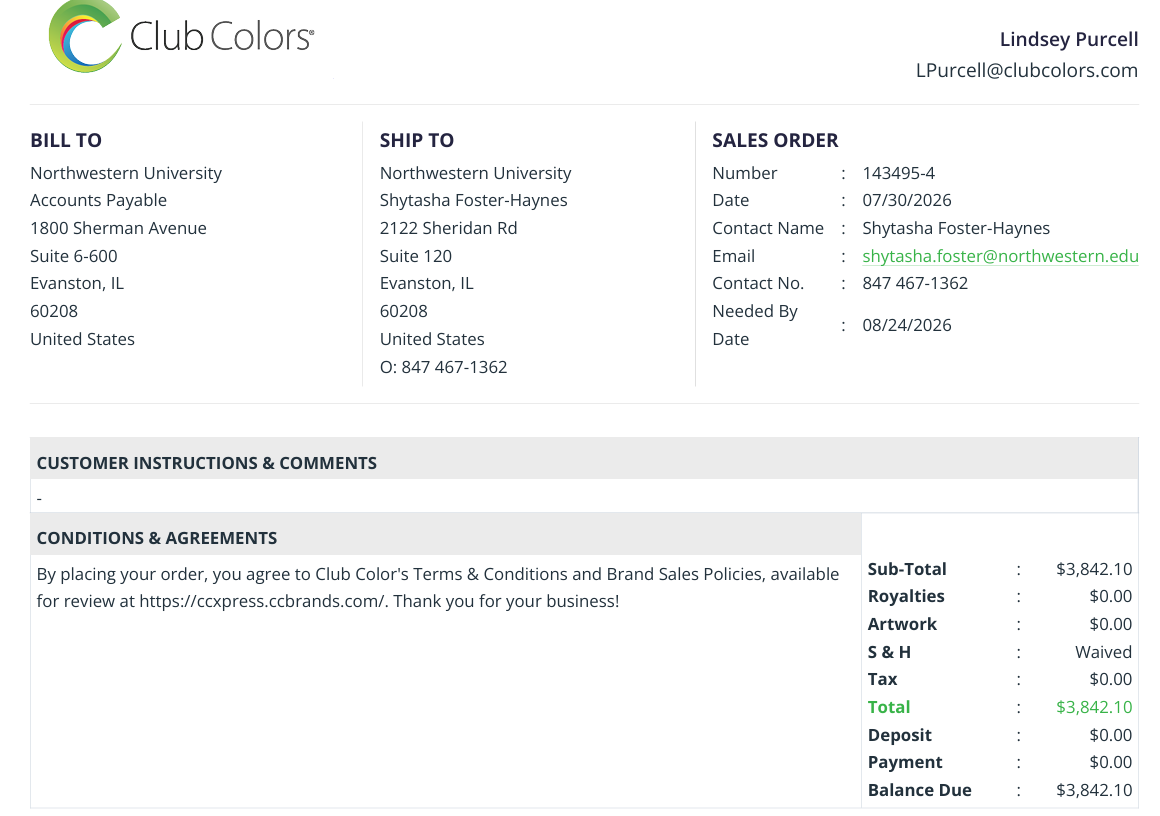This screenshot has width=1160, height=816.
Task: Click the Tax amount $0.00
Action: [1110, 679]
